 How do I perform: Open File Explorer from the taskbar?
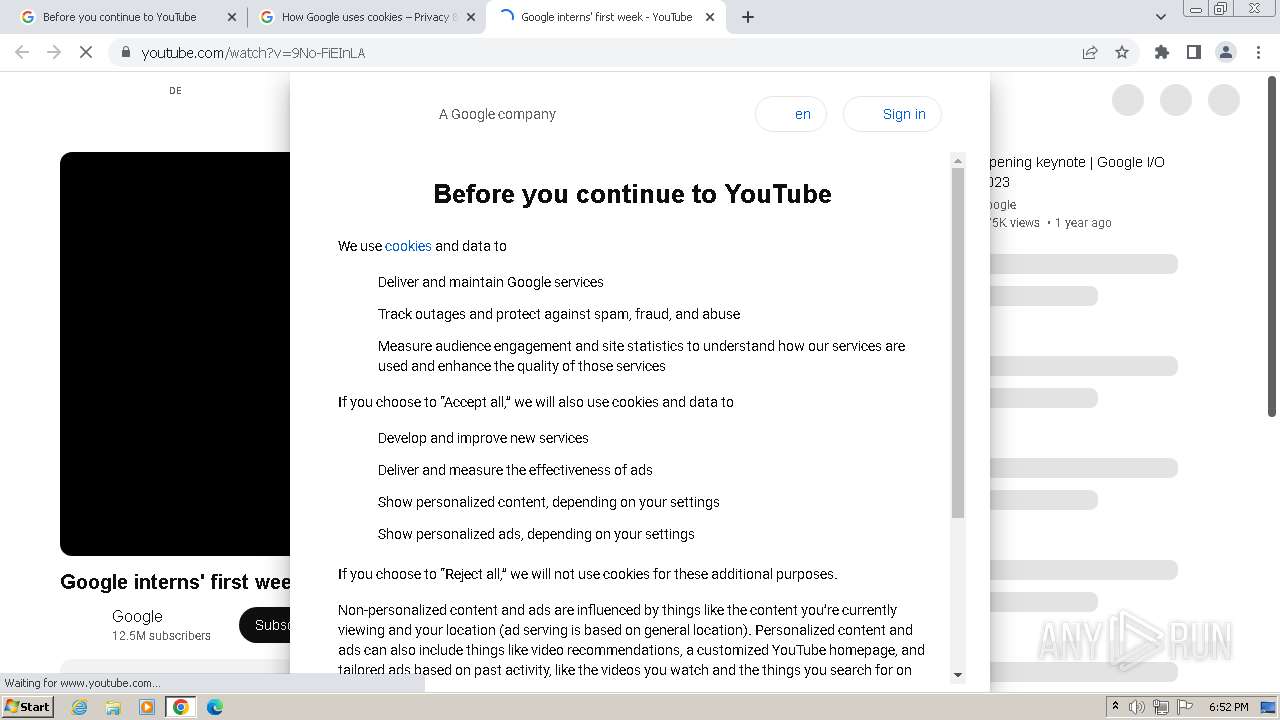pos(113,707)
